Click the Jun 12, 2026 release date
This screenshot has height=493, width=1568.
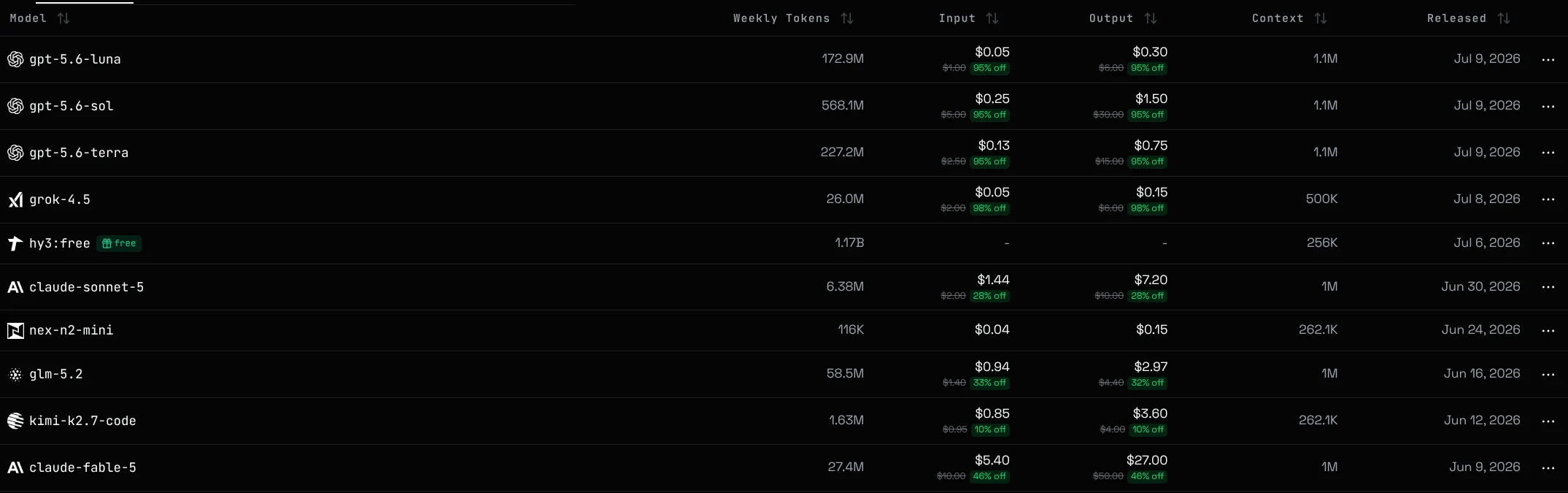pos(1482,420)
